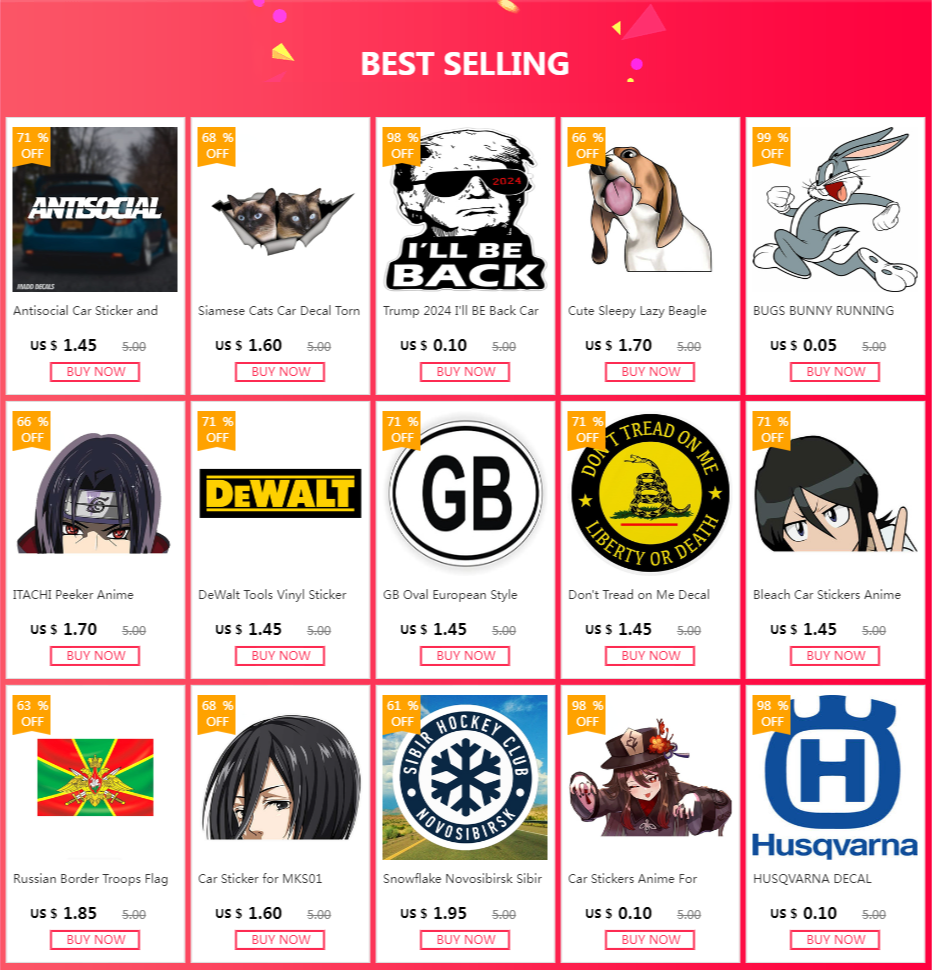The width and height of the screenshot is (932, 970).
Task: Click the Russian Border Troops flag image
Action: pos(95,777)
